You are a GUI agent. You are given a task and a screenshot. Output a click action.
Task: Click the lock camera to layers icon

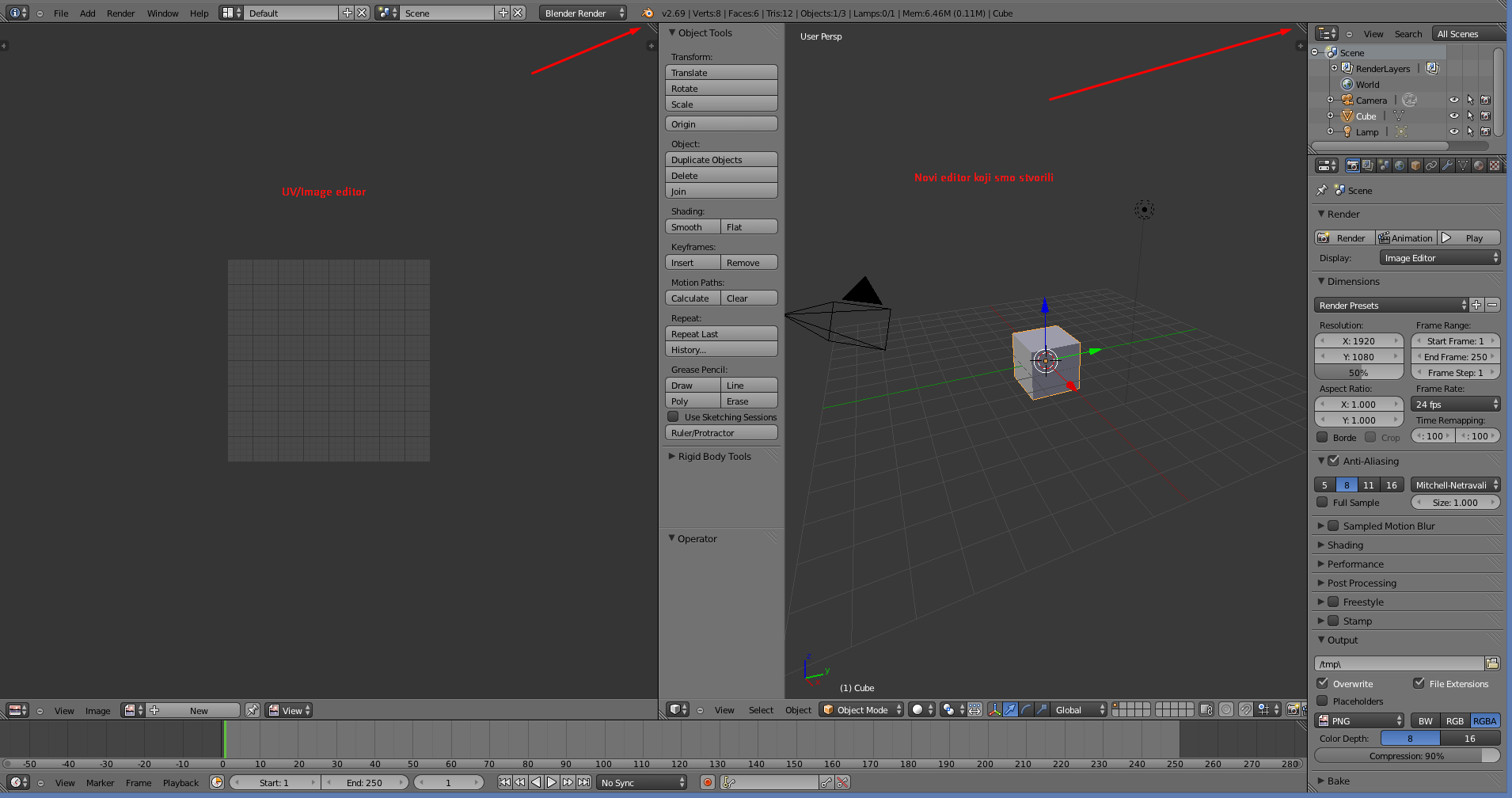coord(1206,709)
